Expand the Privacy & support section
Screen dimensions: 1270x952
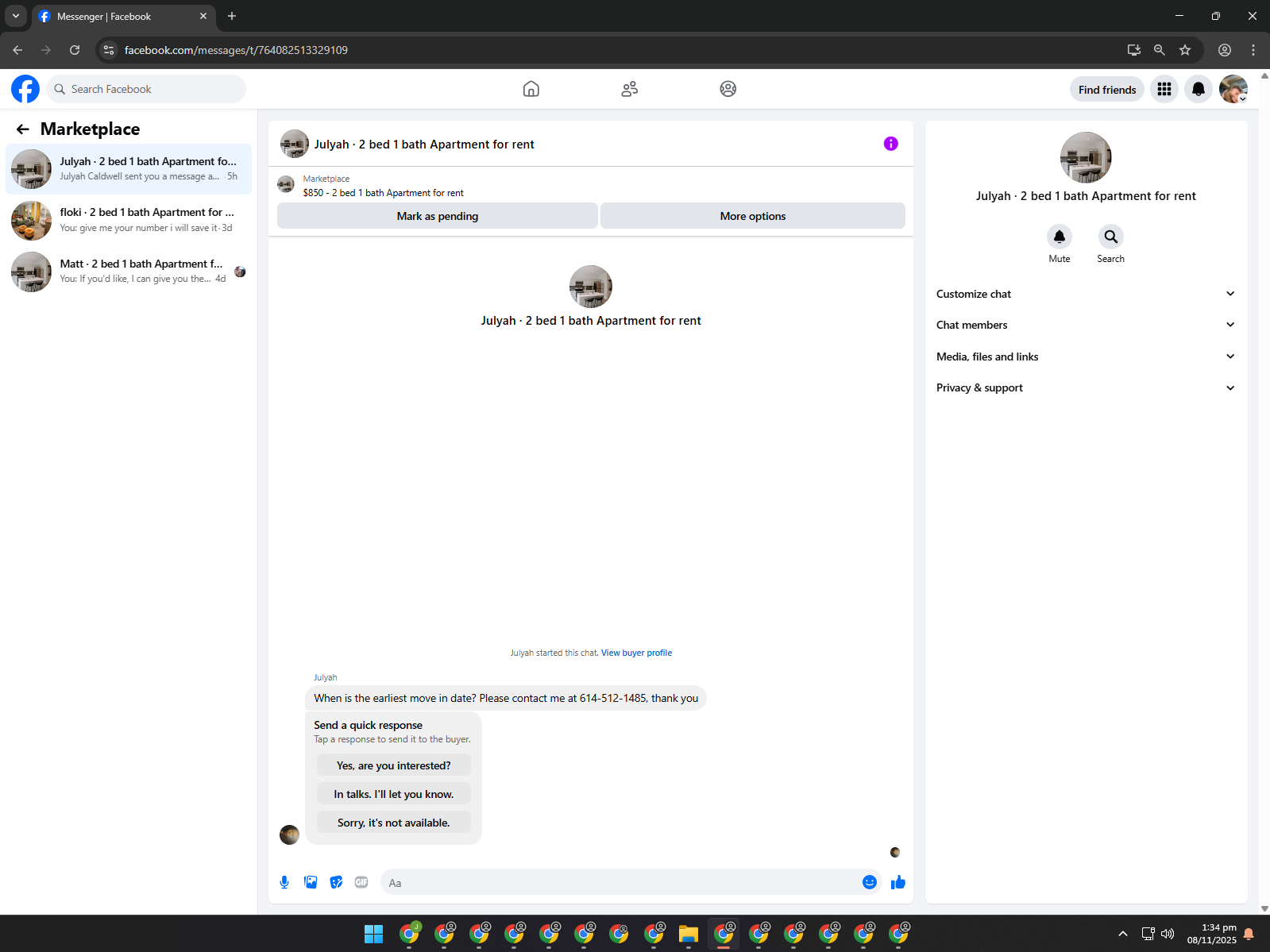(x=1086, y=387)
